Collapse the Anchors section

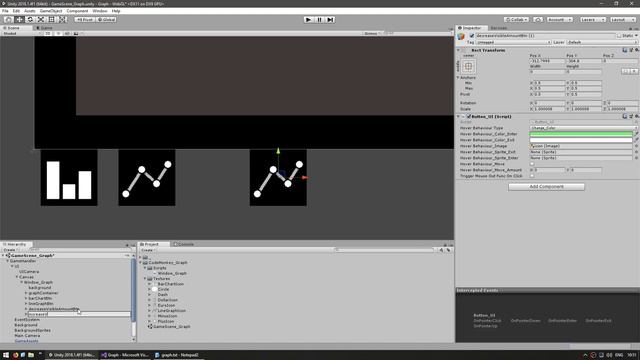pos(458,78)
